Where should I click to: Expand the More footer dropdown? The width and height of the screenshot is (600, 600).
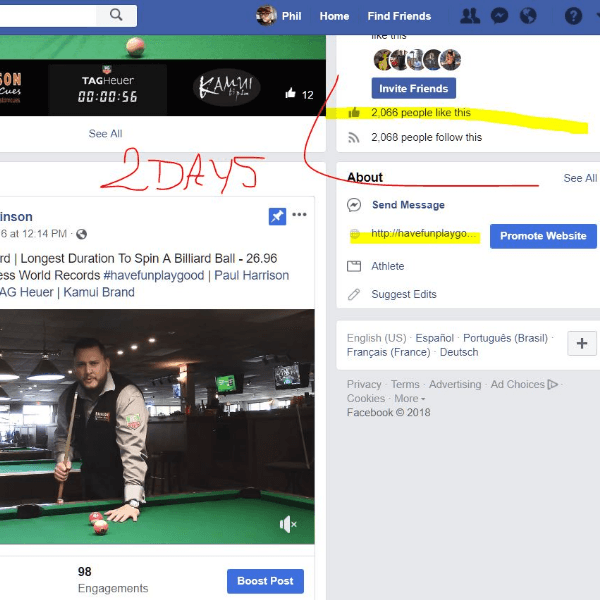[x=408, y=398]
